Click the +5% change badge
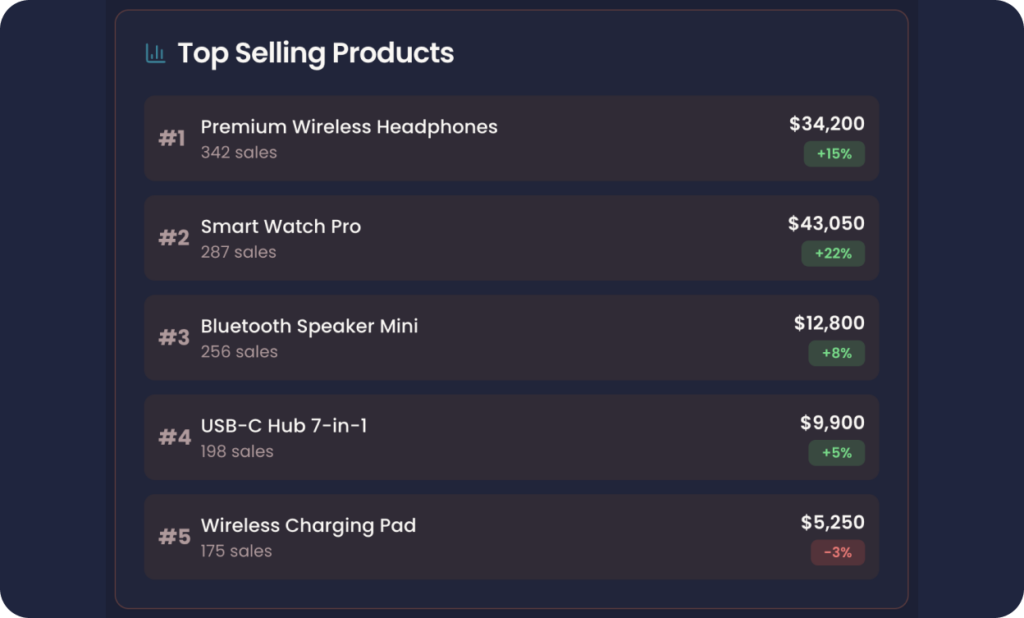1024x618 pixels. tap(837, 453)
